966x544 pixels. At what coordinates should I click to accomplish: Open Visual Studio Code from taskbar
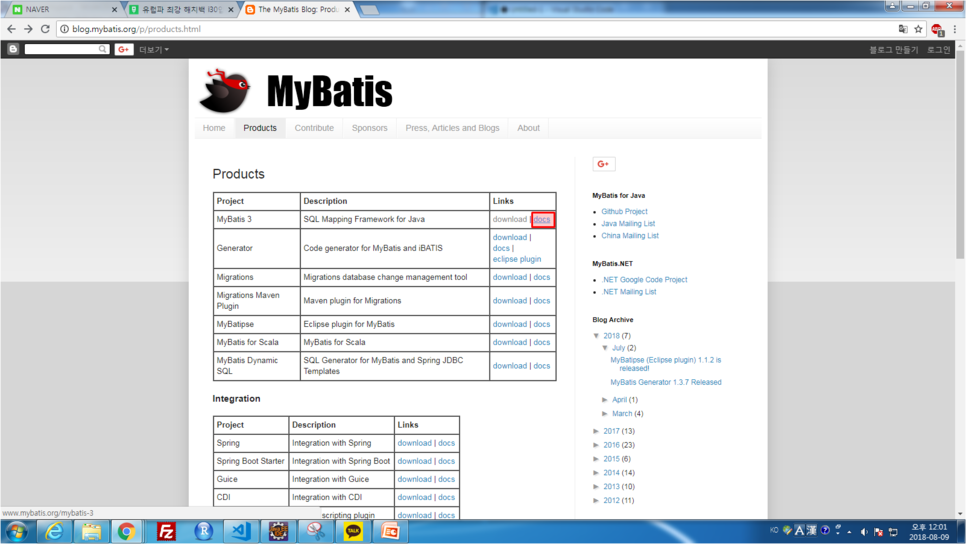241,532
